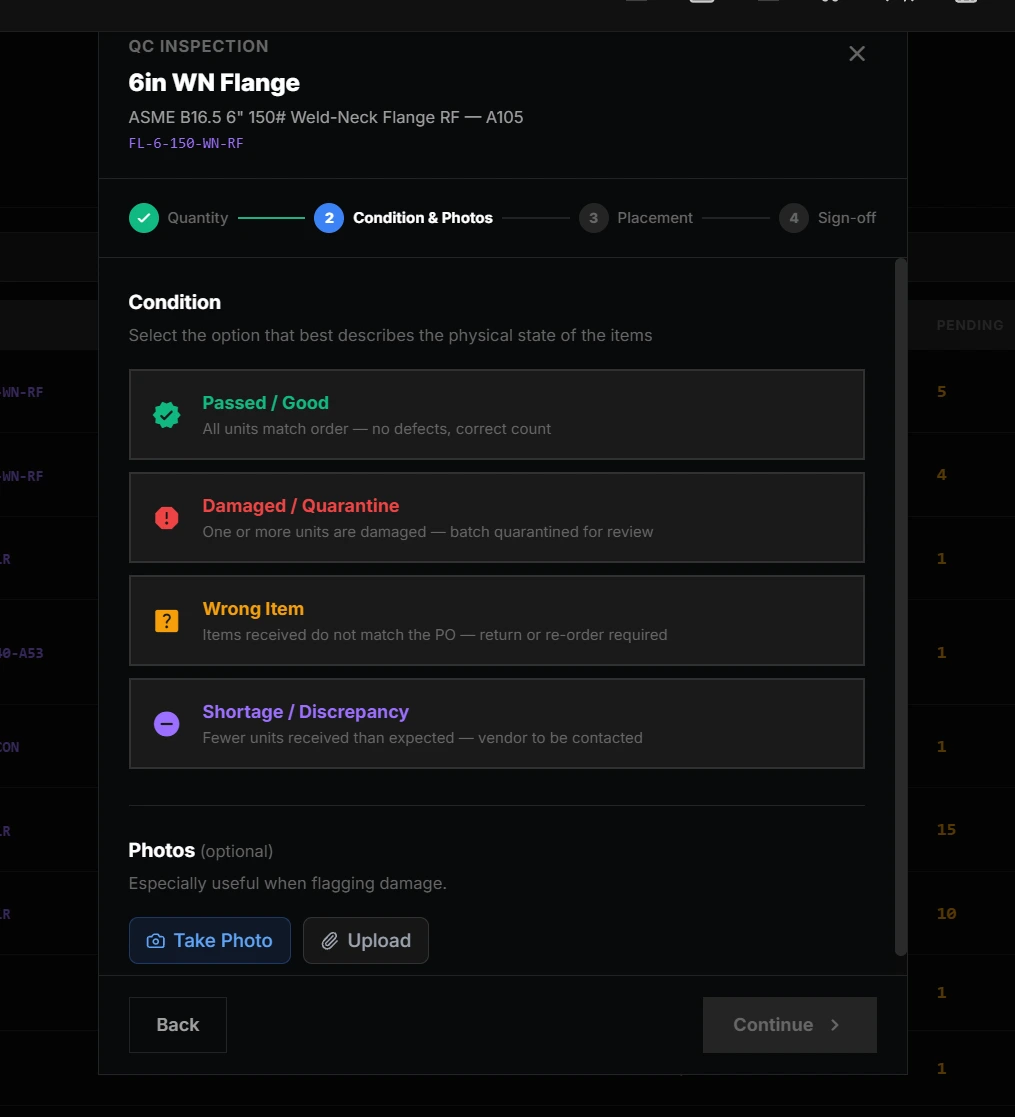Click the purple Shortage minus icon
The width and height of the screenshot is (1015, 1117).
pyautogui.click(x=167, y=724)
